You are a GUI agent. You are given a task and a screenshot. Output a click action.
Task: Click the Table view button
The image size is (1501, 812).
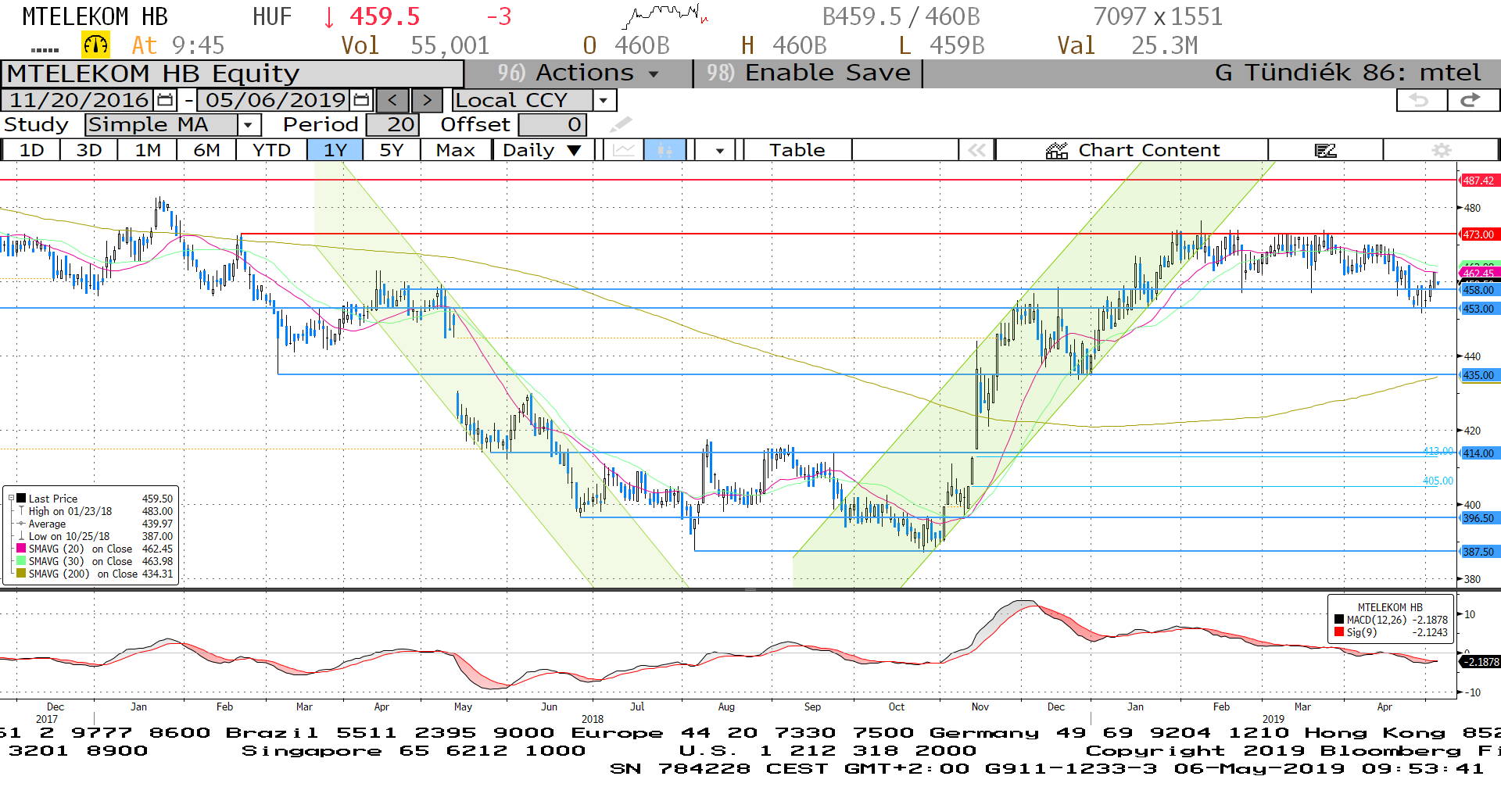(797, 150)
